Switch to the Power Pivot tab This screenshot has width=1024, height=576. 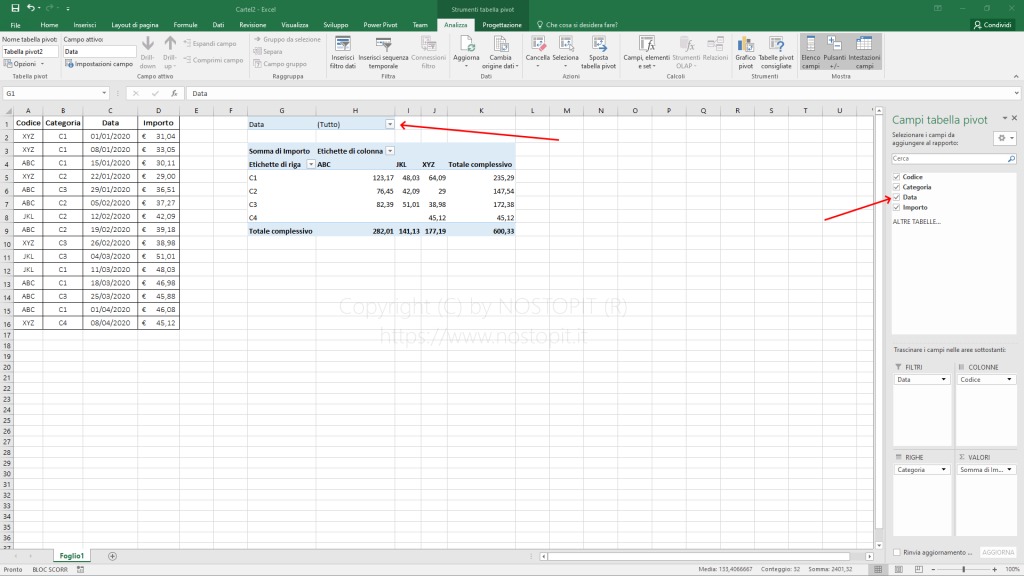click(380, 25)
